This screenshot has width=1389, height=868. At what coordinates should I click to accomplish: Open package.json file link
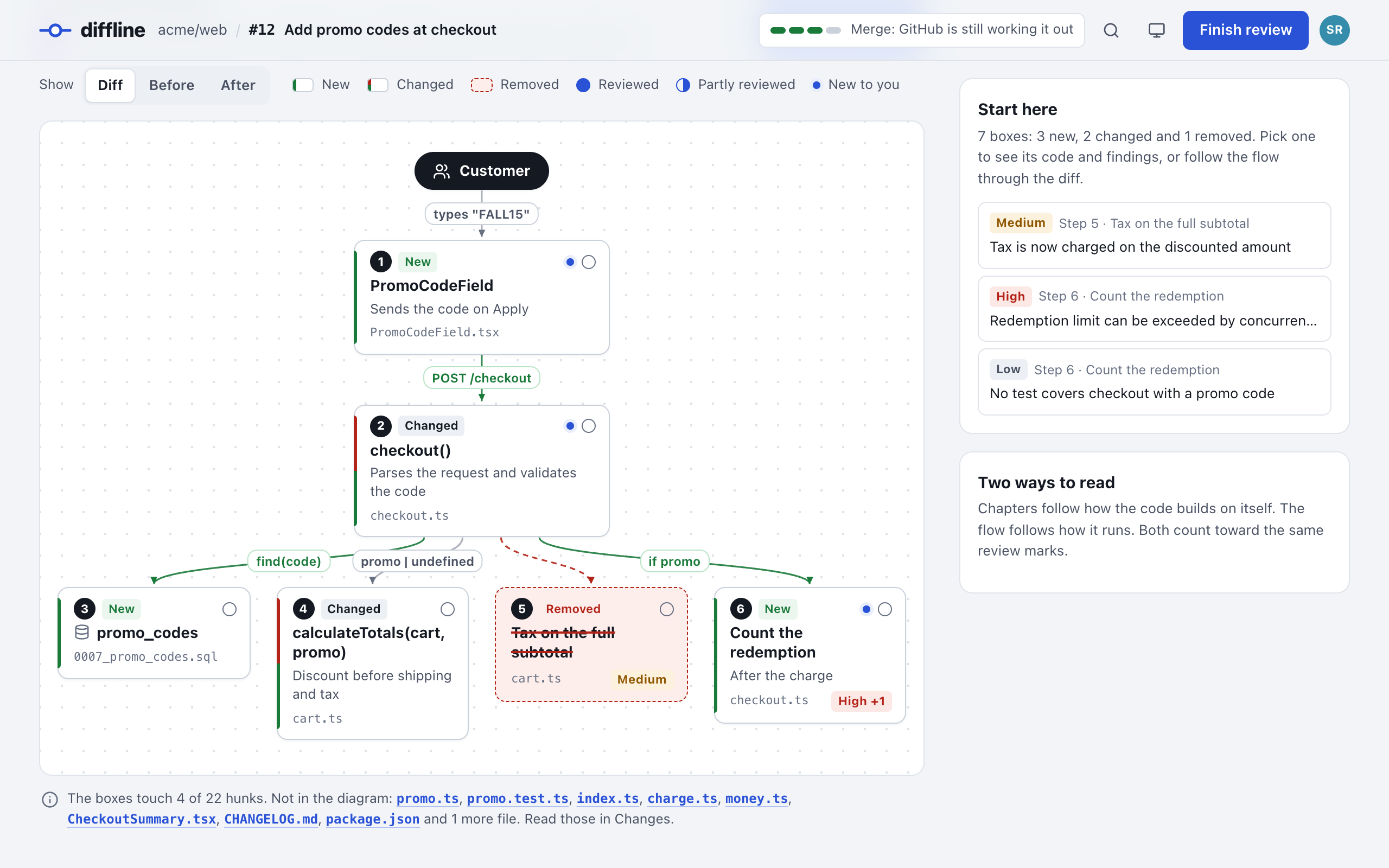point(373,819)
